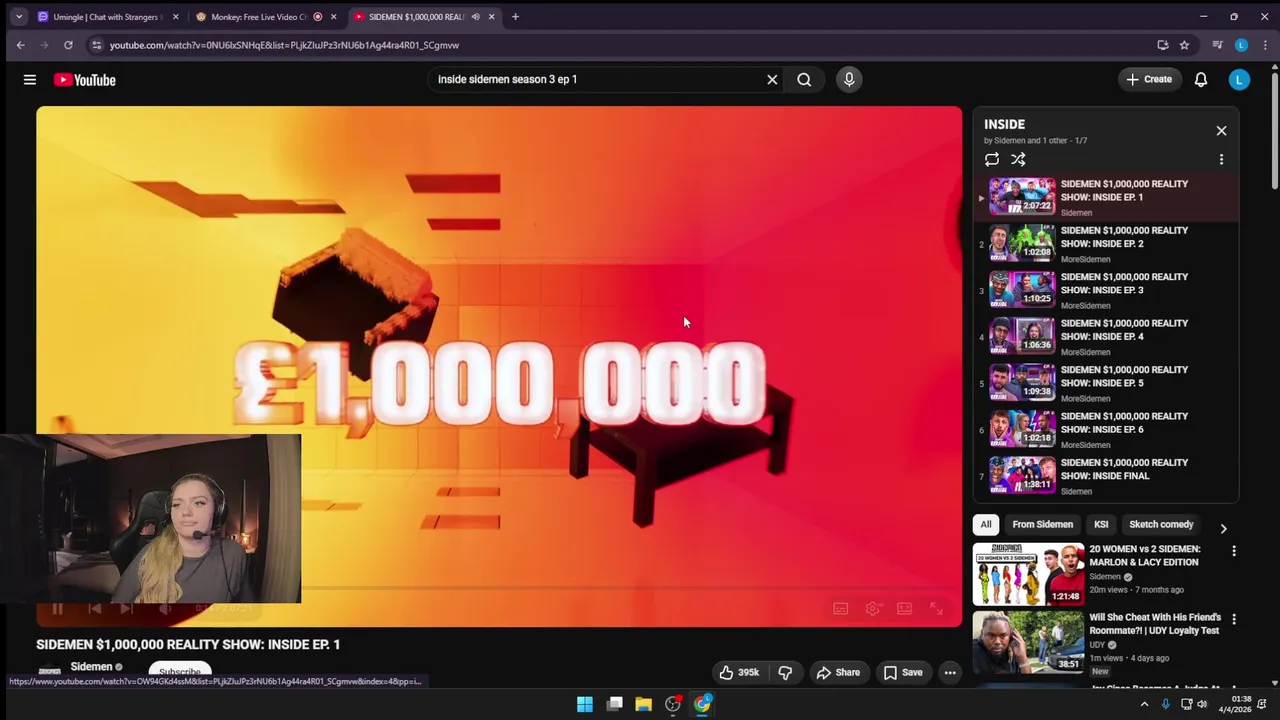Open File Explorer from taskbar
1280x720 pixels.
point(644,704)
